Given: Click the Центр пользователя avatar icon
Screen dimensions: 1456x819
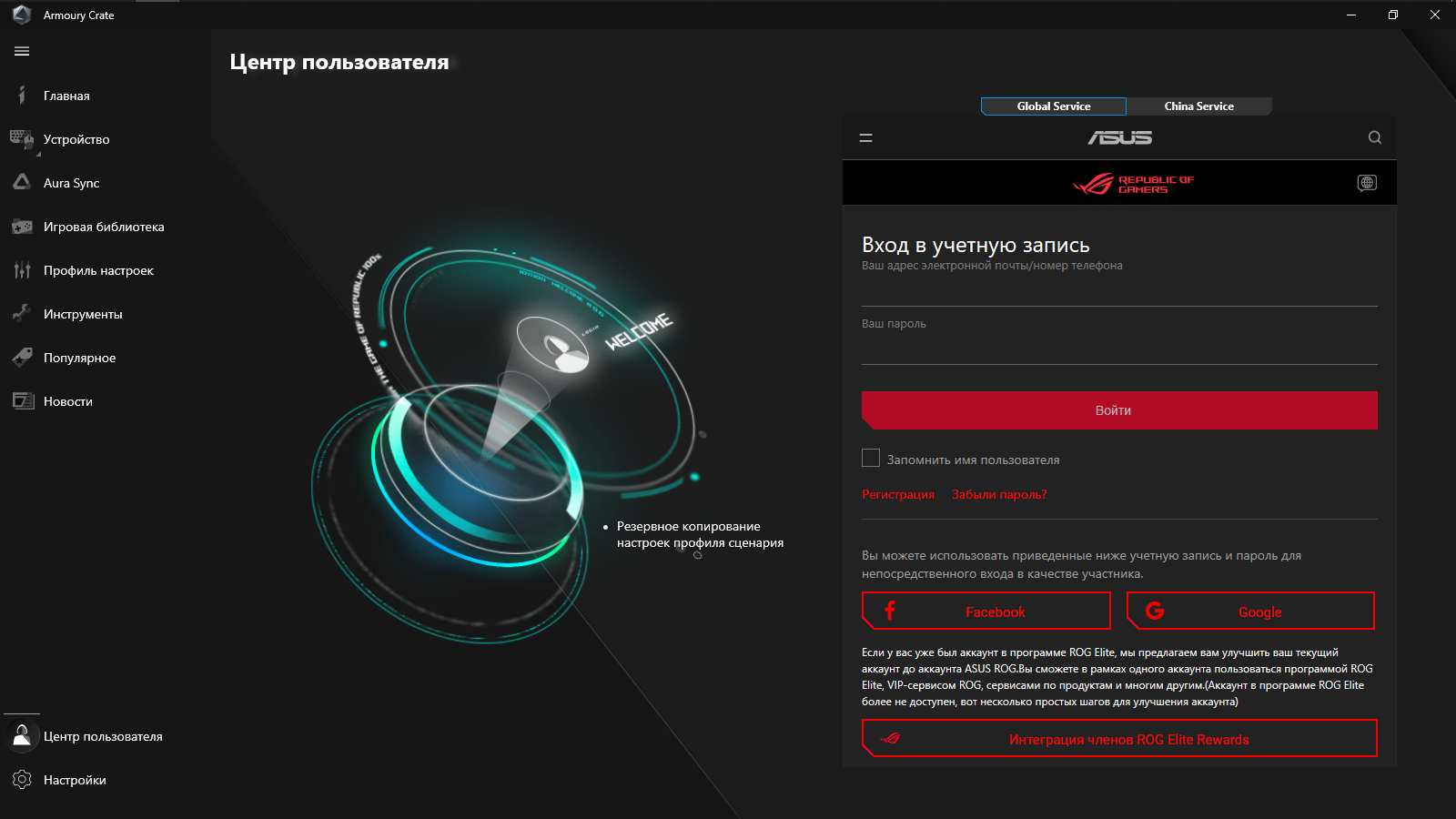Looking at the screenshot, I should tap(22, 735).
